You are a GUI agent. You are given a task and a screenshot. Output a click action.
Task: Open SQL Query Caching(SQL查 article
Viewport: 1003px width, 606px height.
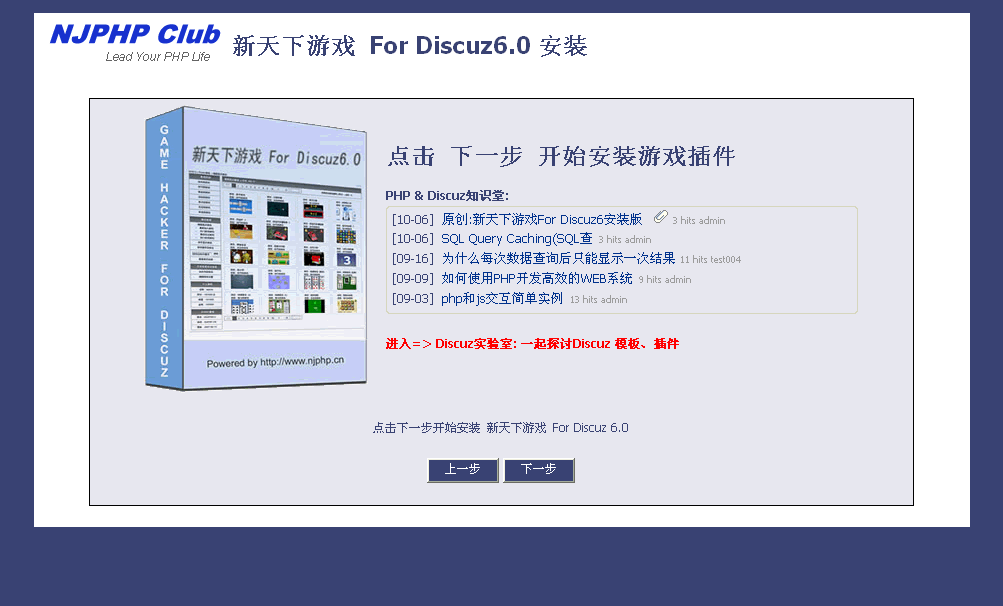tap(517, 239)
